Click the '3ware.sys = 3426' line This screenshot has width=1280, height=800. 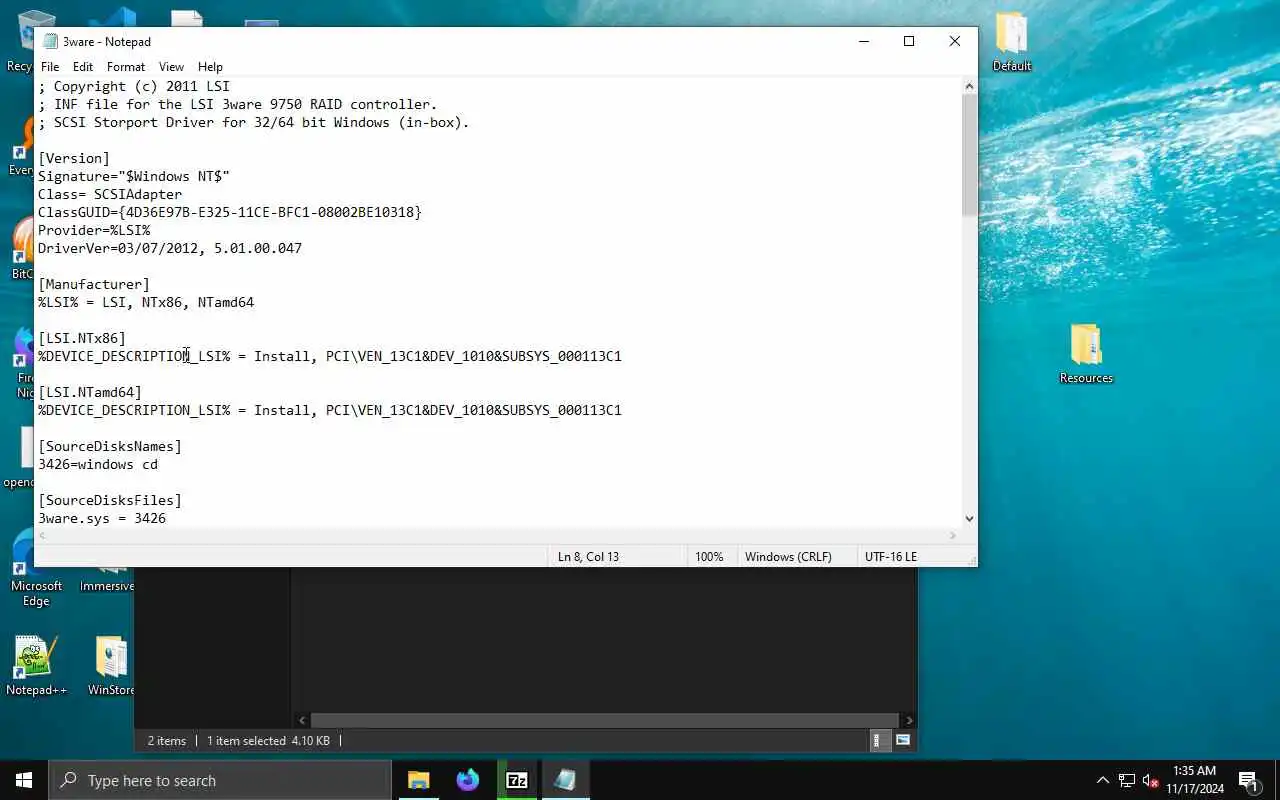pyautogui.click(x=102, y=518)
